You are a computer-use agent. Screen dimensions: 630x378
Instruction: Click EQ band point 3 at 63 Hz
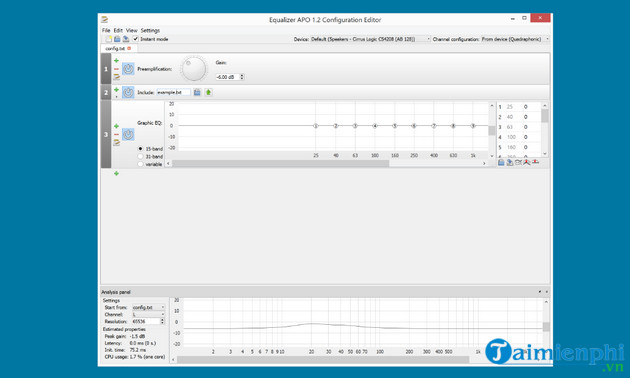click(355, 126)
